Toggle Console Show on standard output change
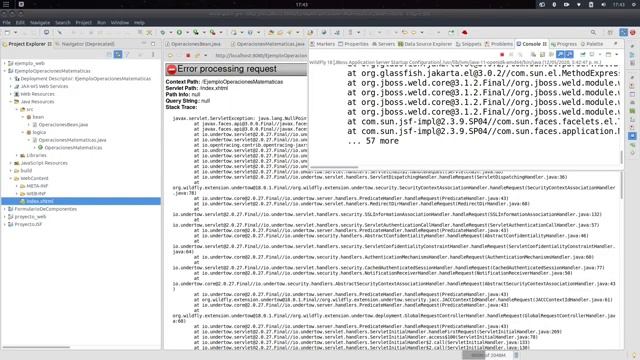This screenshot has height=360, width=640. click(560, 54)
